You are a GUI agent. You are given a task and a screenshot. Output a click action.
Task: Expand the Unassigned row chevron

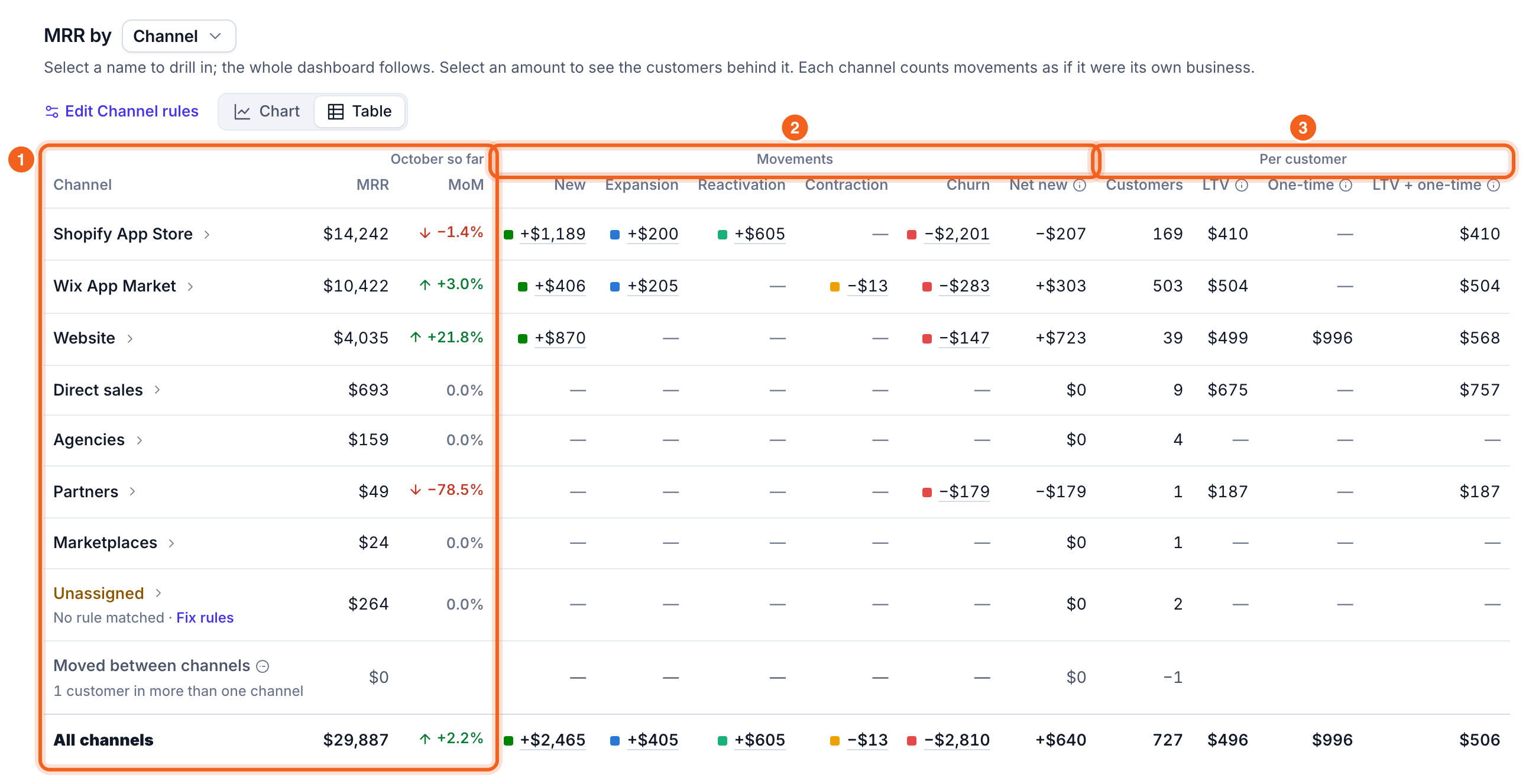[x=158, y=594]
